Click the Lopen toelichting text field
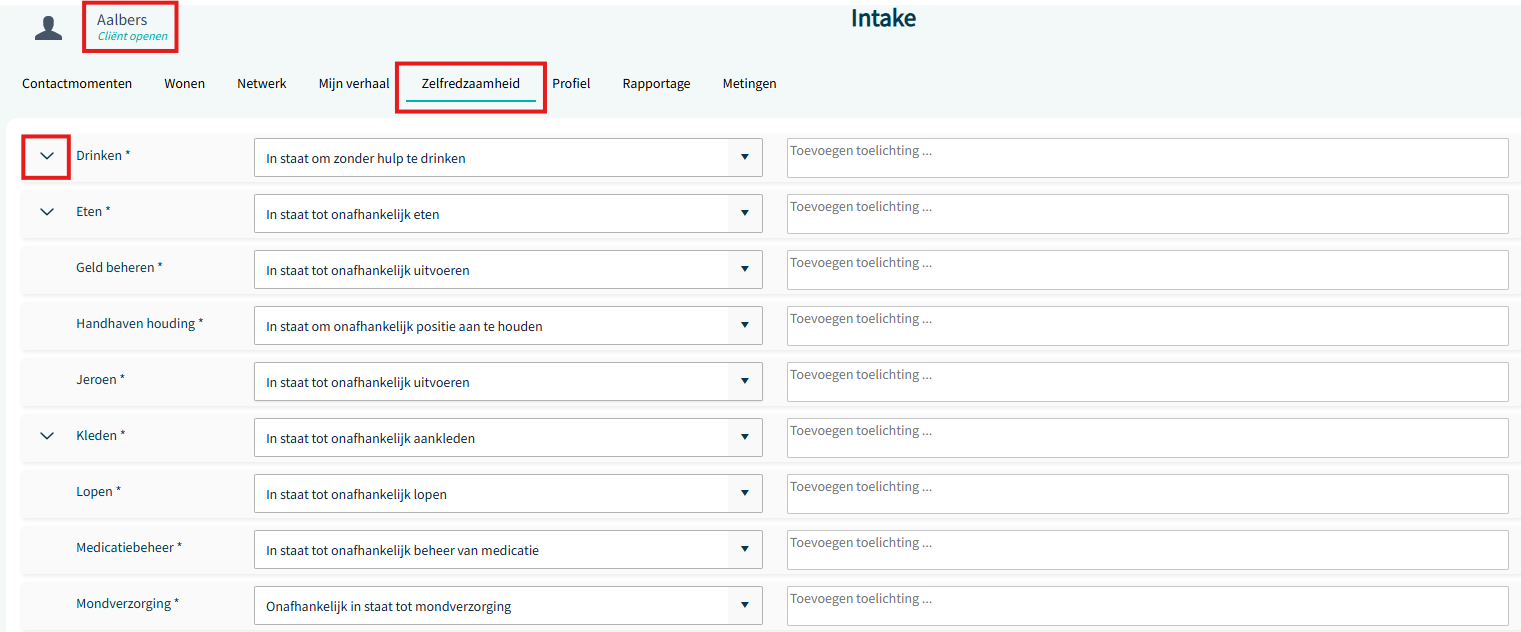This screenshot has width=1521, height=632. pyautogui.click(x=1147, y=494)
